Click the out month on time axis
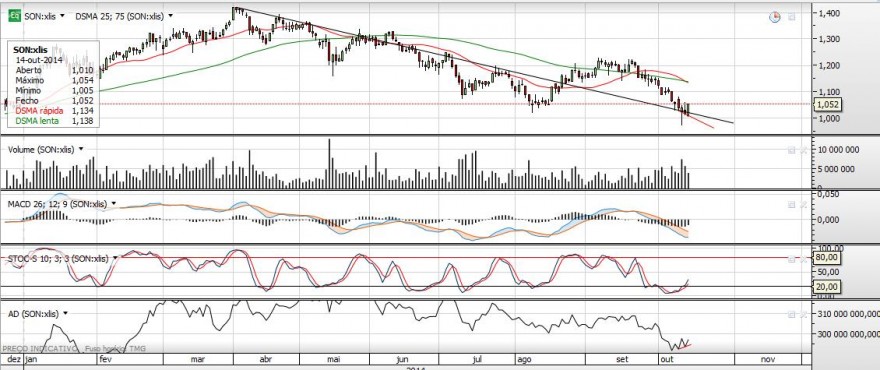This screenshot has width=880, height=370. pos(666,359)
